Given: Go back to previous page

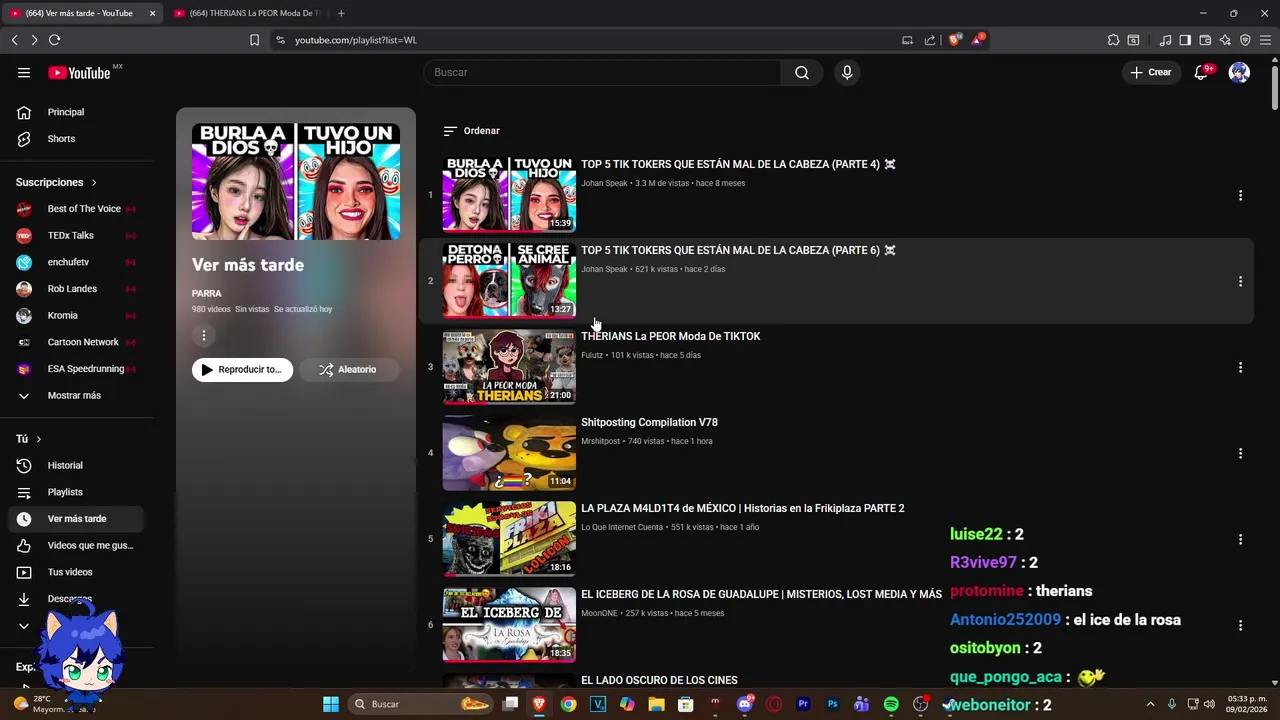Looking at the screenshot, I should click(14, 40).
